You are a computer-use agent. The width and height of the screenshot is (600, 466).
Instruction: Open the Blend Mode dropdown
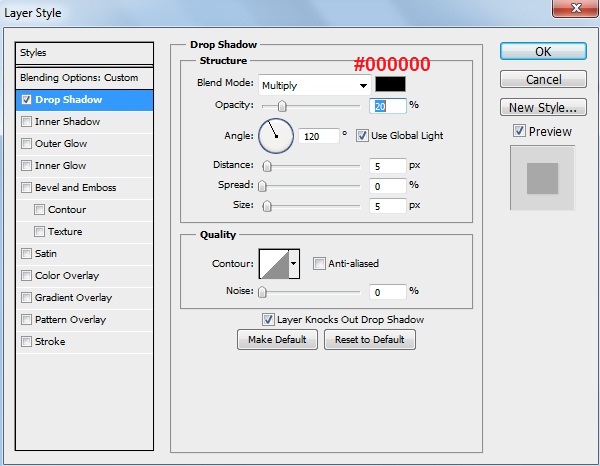pos(315,86)
